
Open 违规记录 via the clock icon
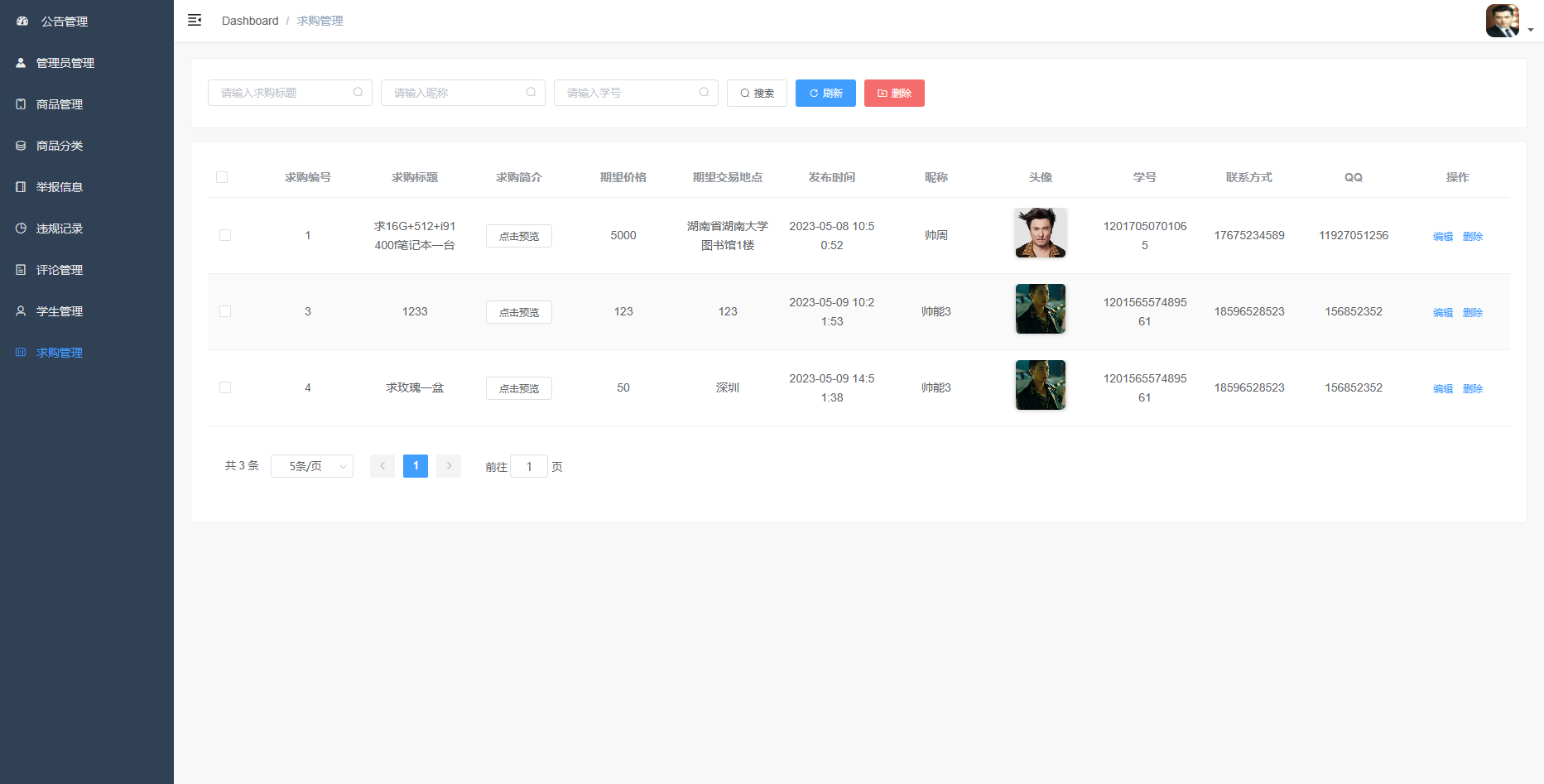click(x=20, y=228)
